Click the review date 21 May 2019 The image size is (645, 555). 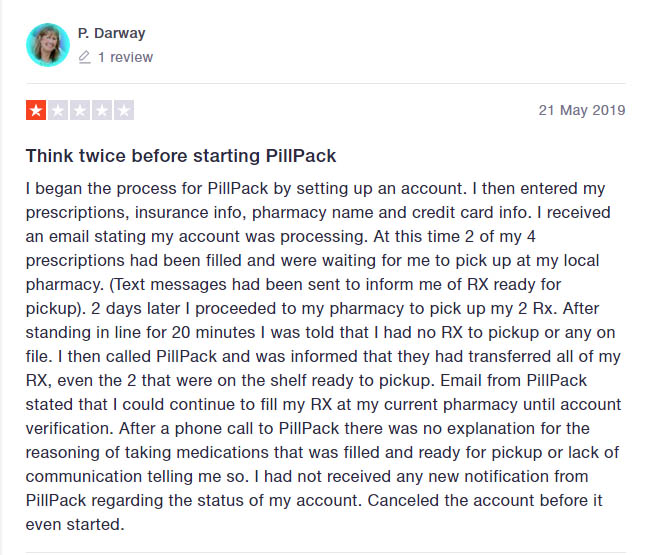pyautogui.click(x=582, y=110)
